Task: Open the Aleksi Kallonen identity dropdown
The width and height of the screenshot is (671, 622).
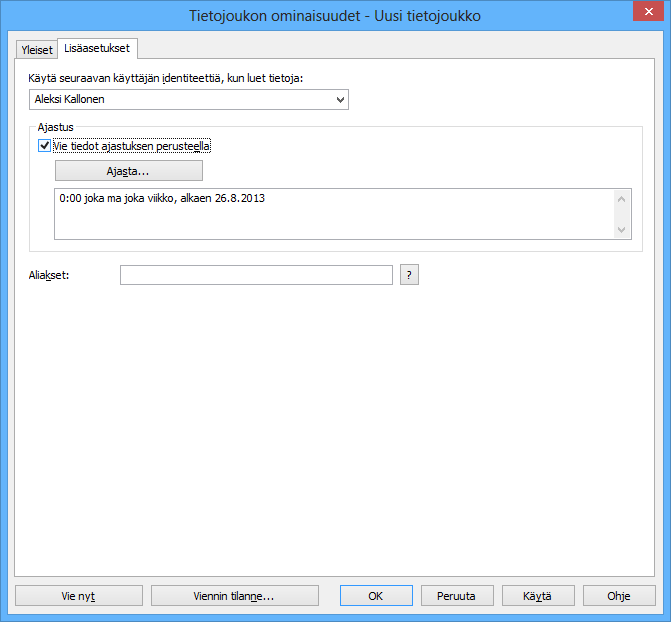Action: coord(189,99)
